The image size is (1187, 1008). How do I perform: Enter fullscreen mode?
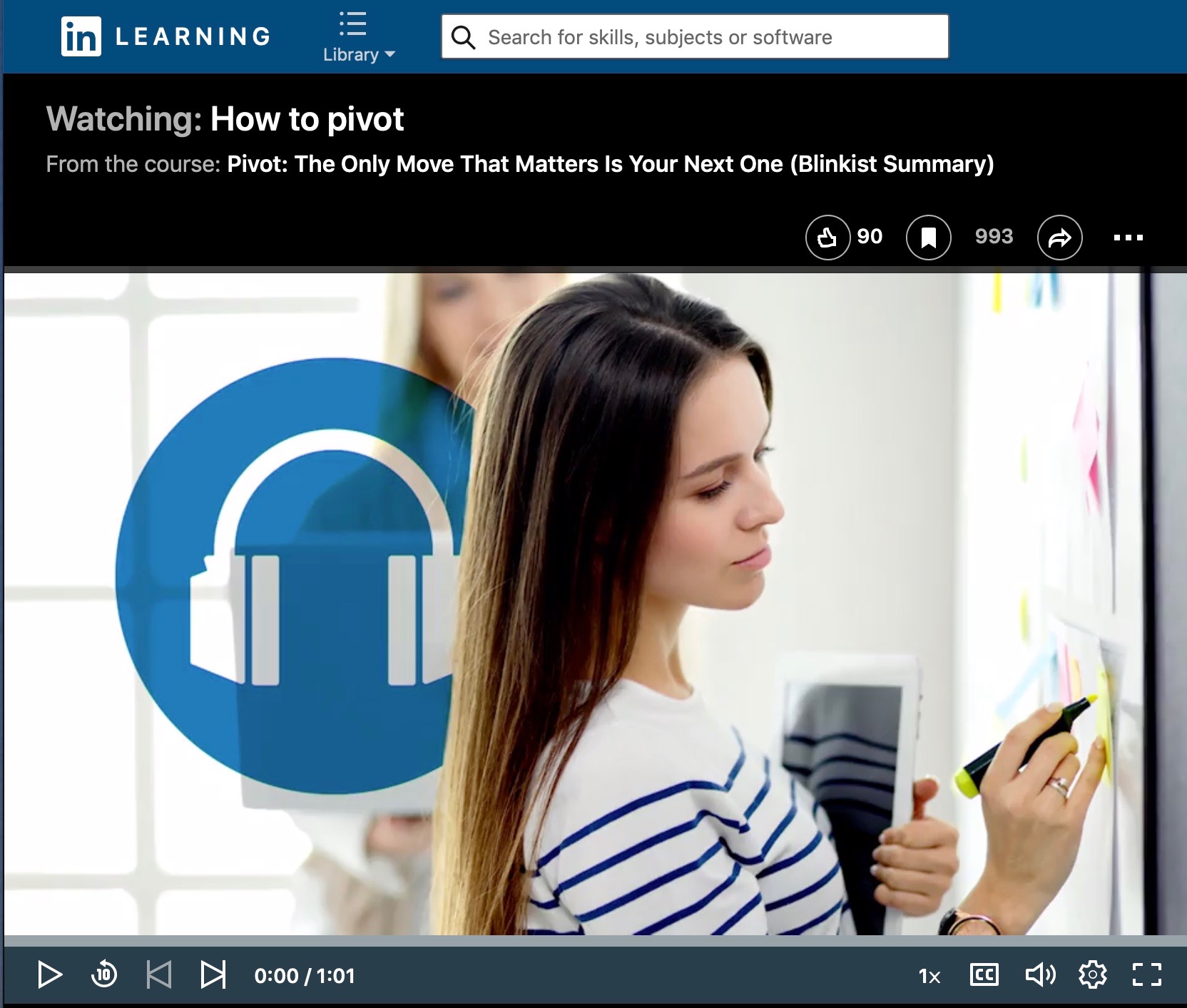point(1146,974)
